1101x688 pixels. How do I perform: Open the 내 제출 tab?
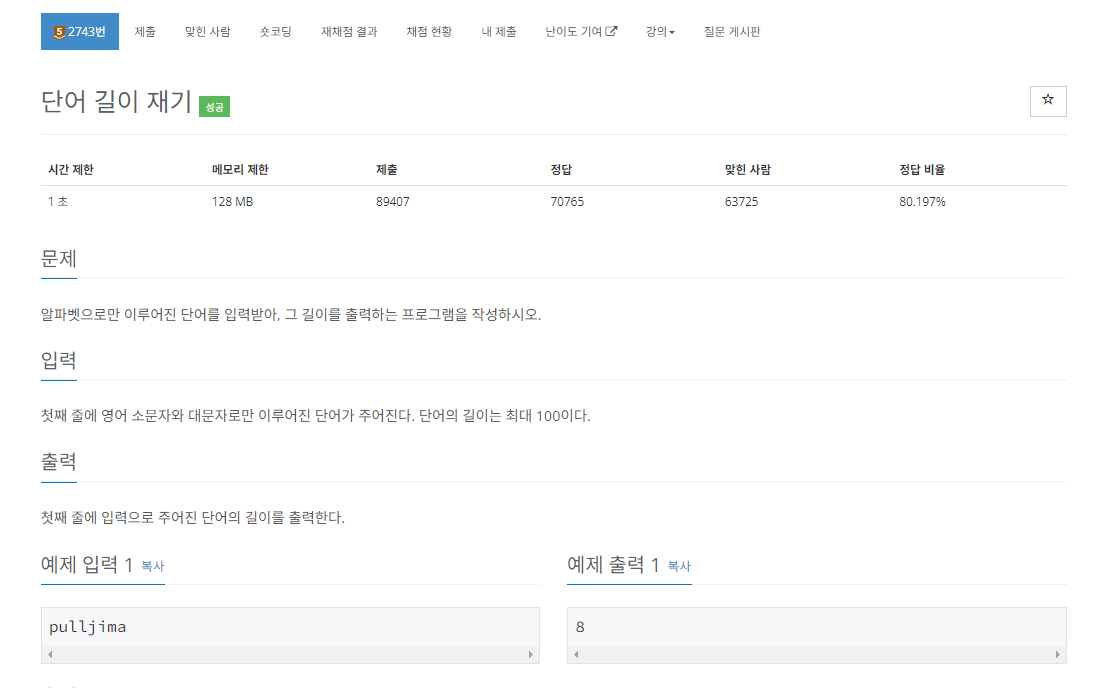[499, 32]
